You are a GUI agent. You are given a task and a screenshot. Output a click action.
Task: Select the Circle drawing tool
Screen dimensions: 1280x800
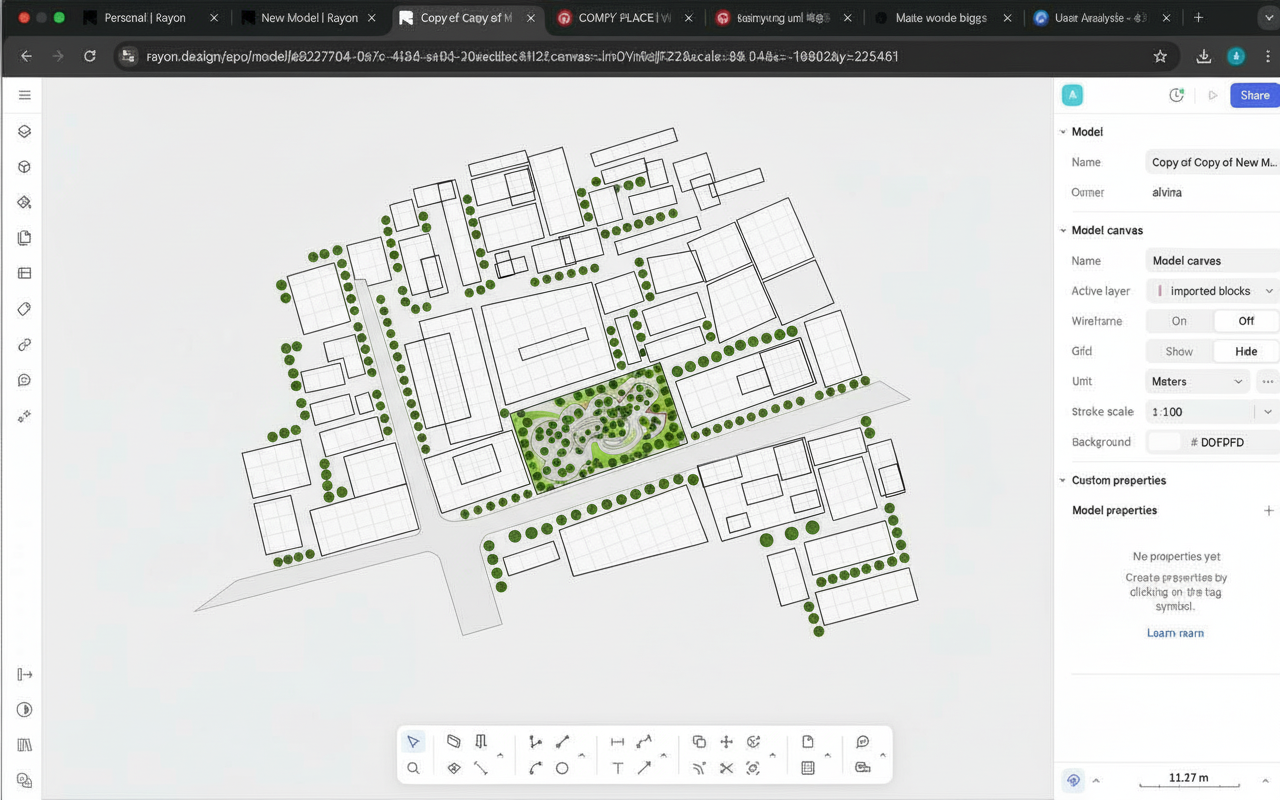click(562, 768)
